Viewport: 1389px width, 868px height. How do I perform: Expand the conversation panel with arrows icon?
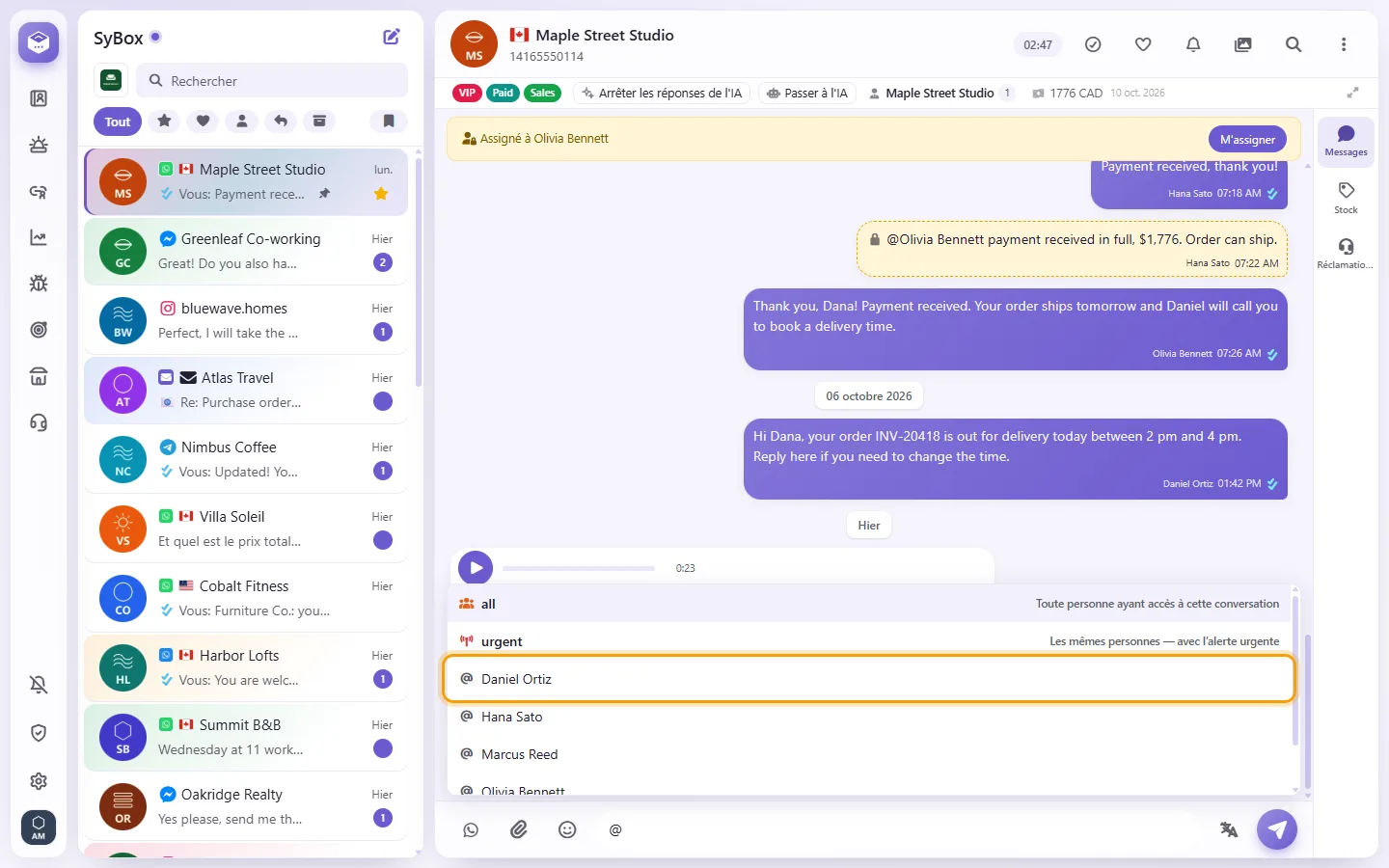pos(1352,93)
